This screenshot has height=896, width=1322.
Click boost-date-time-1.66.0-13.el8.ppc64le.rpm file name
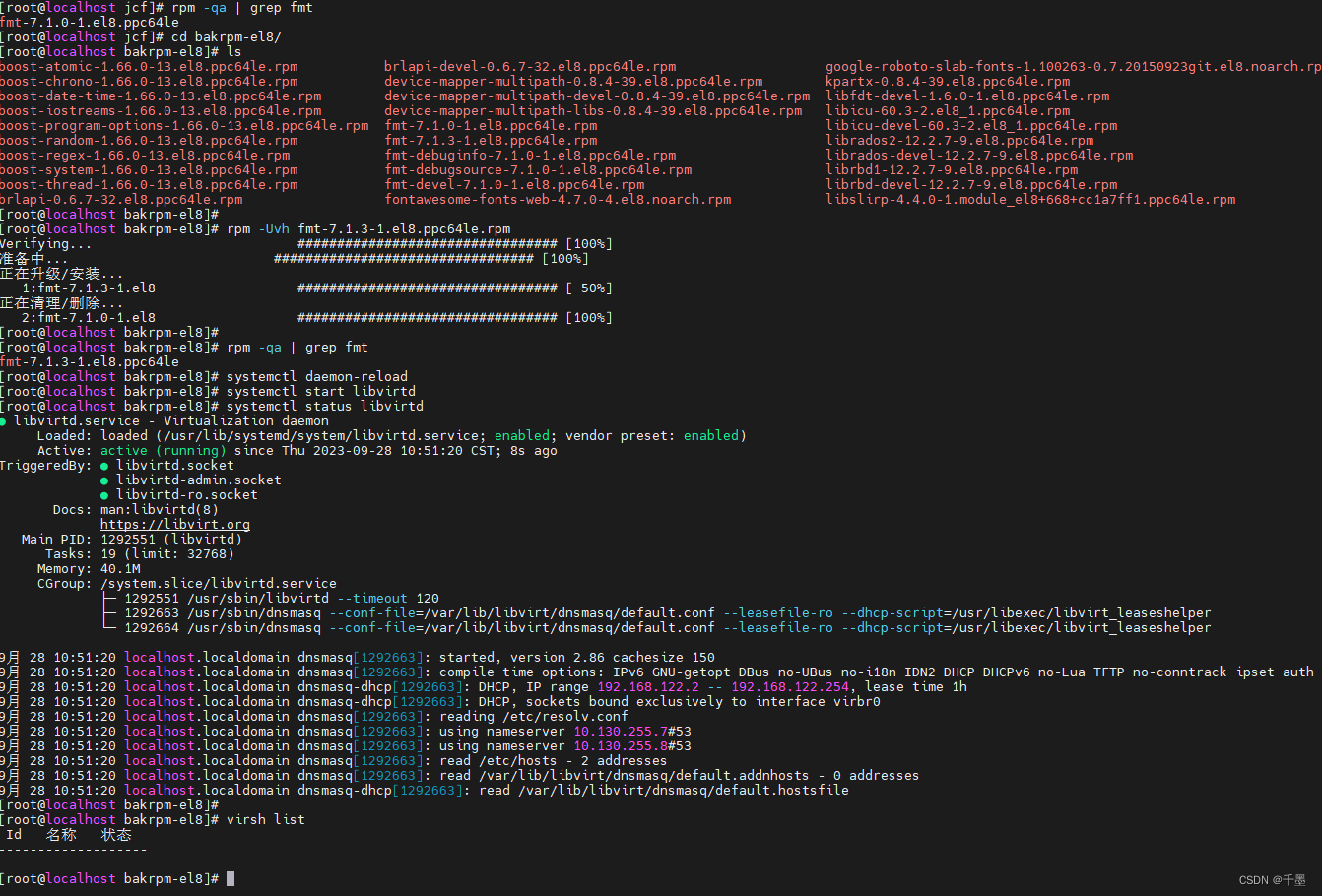pos(161,96)
